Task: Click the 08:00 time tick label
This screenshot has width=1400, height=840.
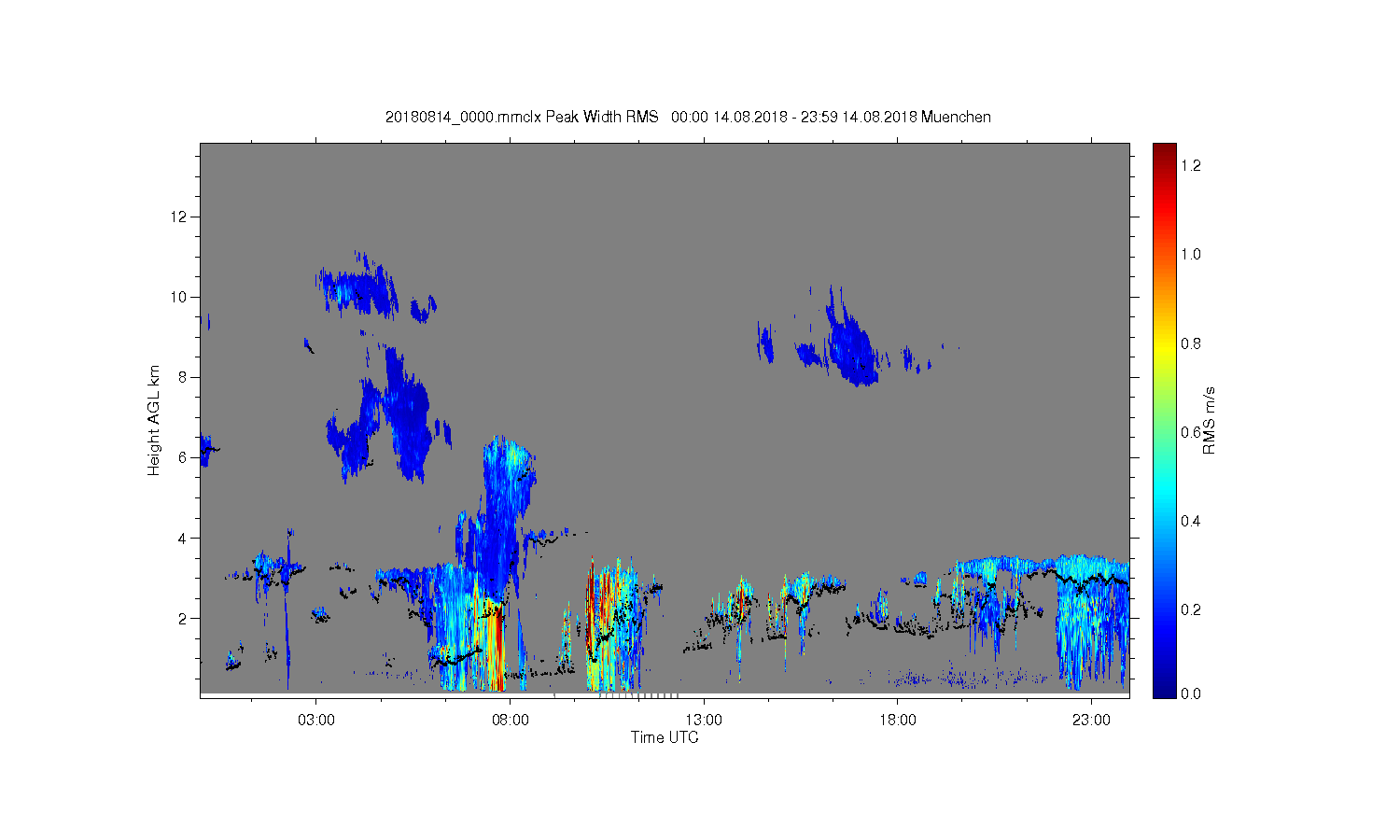Action: click(510, 721)
